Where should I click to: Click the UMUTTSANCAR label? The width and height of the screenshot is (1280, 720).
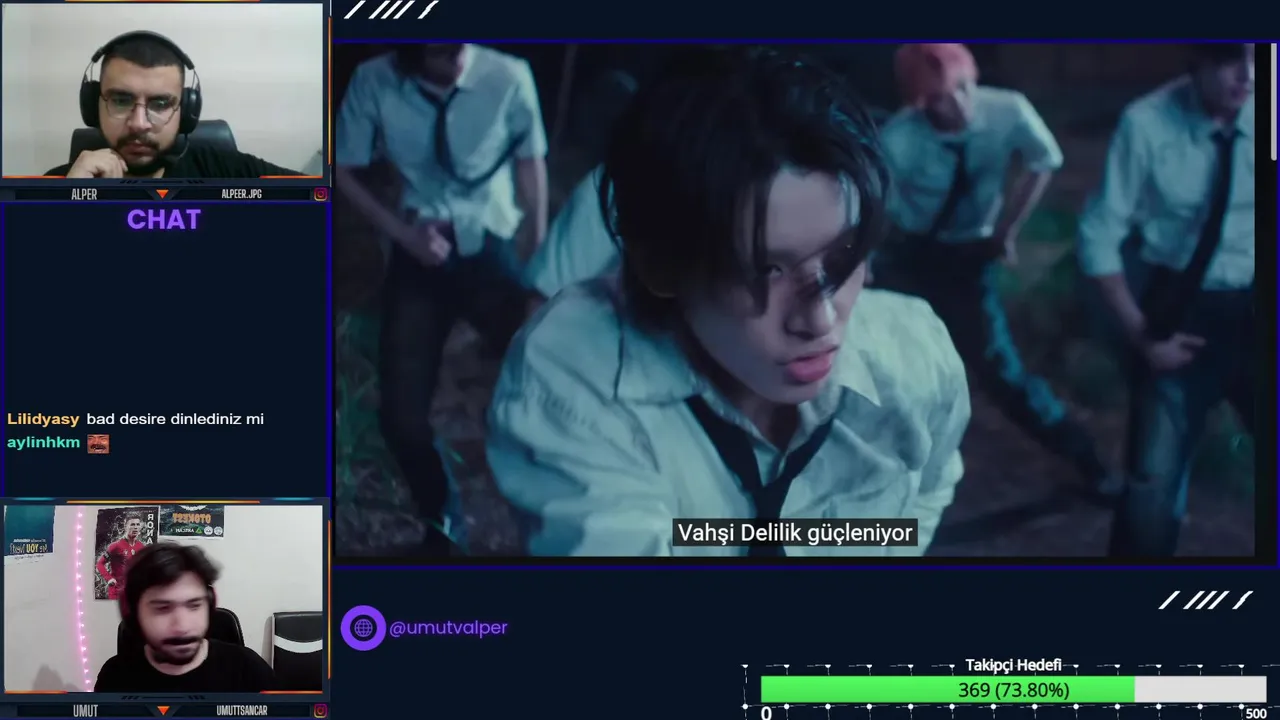click(x=242, y=711)
